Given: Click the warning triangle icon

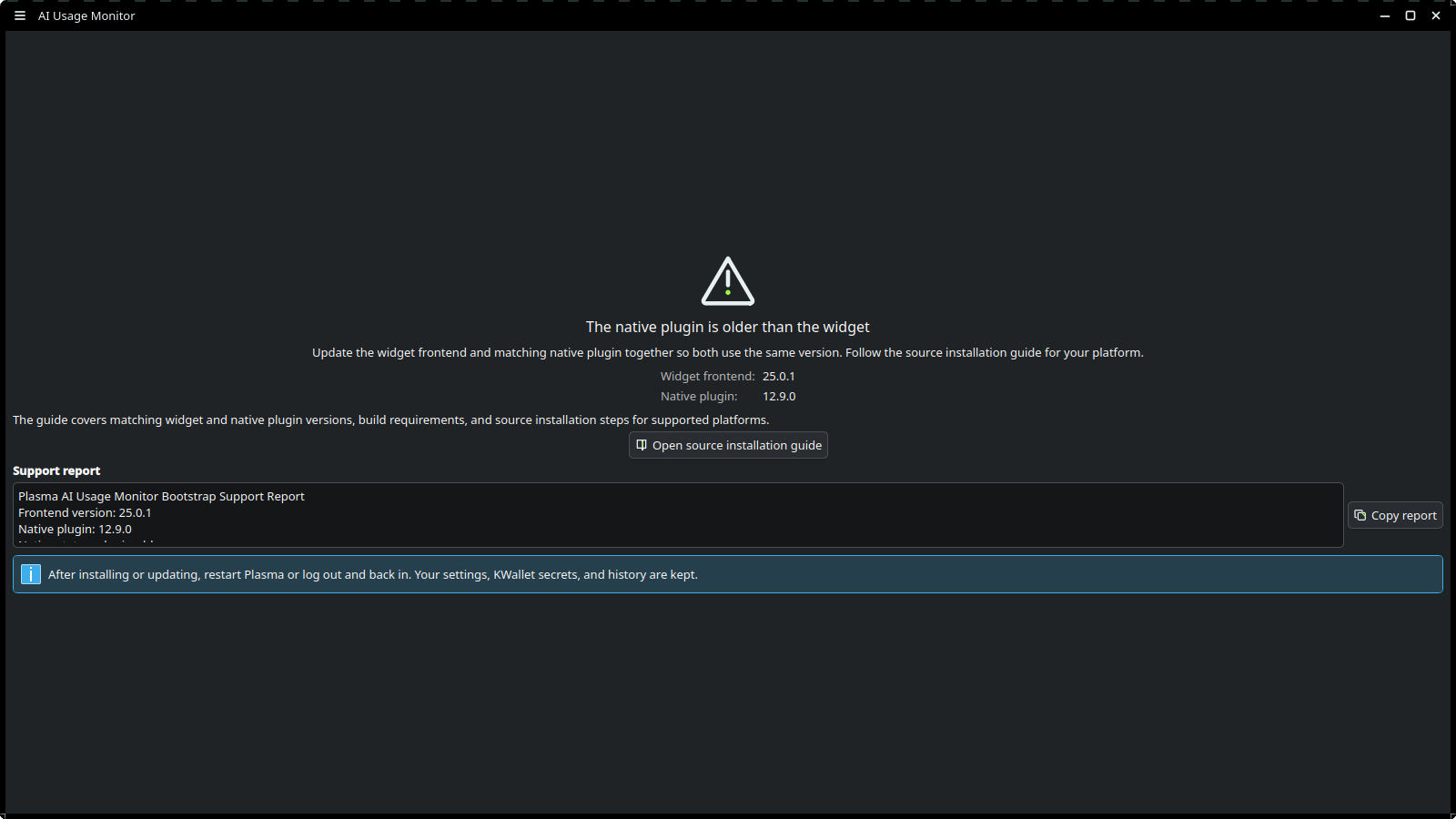Looking at the screenshot, I should [728, 281].
